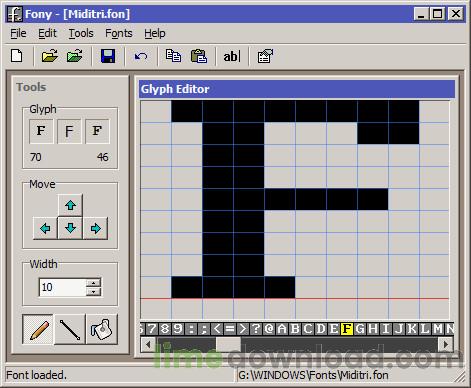Decrease glyph width with down spinner
This screenshot has width=471, height=388.
pyautogui.click(x=93, y=292)
